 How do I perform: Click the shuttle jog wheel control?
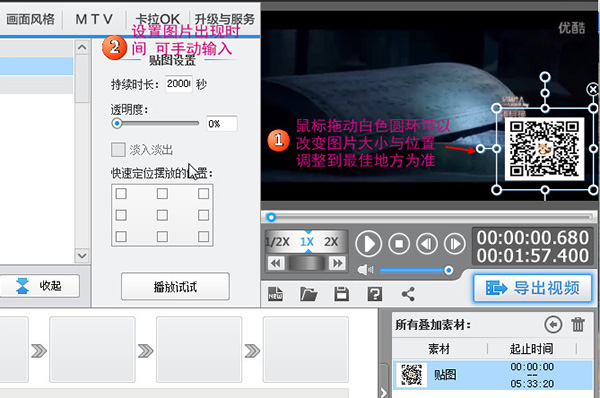(306, 263)
